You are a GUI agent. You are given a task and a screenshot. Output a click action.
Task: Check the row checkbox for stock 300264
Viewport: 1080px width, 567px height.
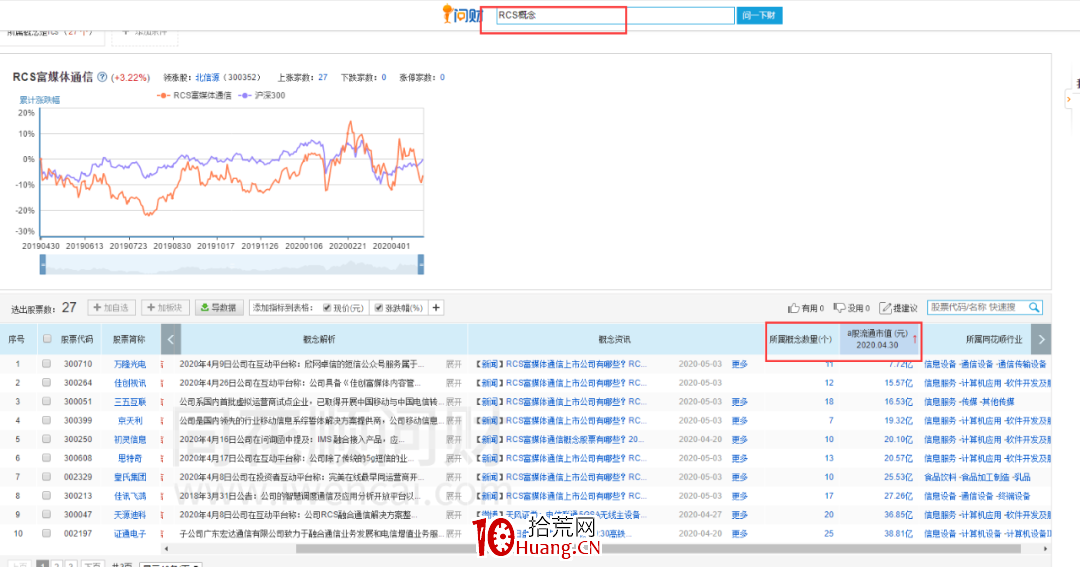[x=46, y=382]
